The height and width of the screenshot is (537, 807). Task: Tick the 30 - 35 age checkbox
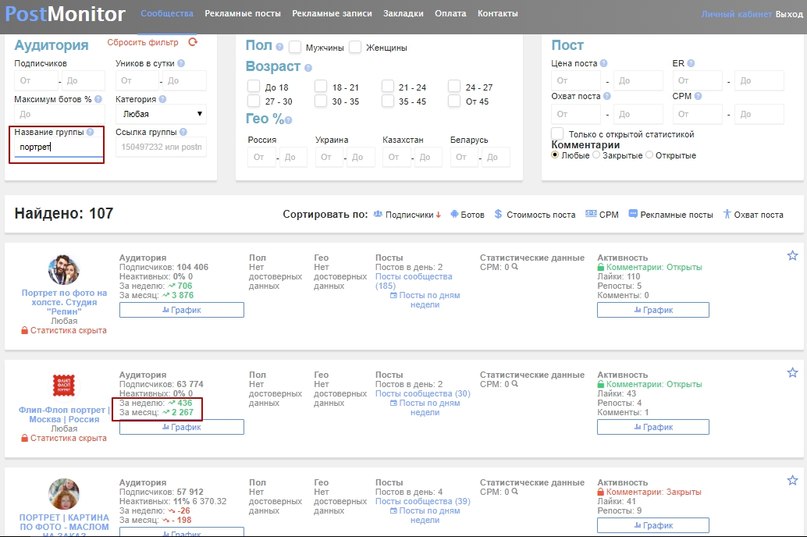point(321,101)
